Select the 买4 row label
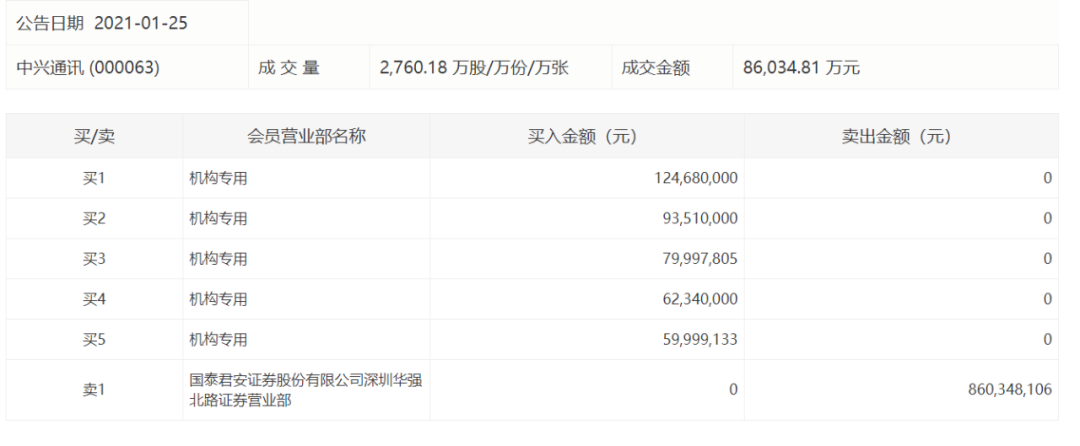The image size is (1080, 446). [94, 299]
